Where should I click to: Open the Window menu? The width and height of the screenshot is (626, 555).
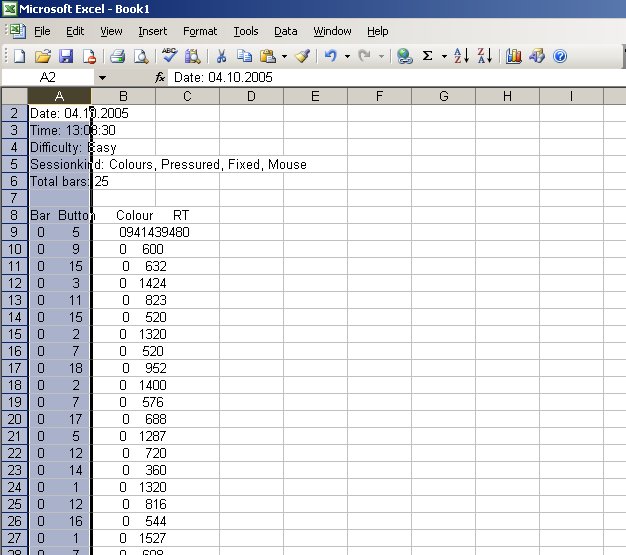click(x=332, y=31)
